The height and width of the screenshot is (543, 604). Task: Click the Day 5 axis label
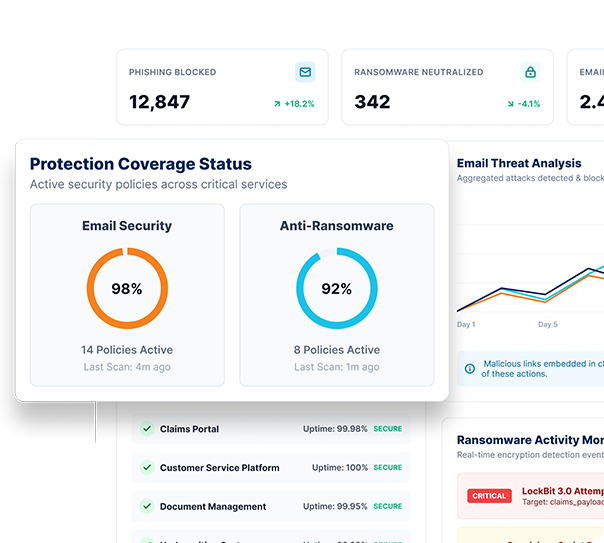547,324
